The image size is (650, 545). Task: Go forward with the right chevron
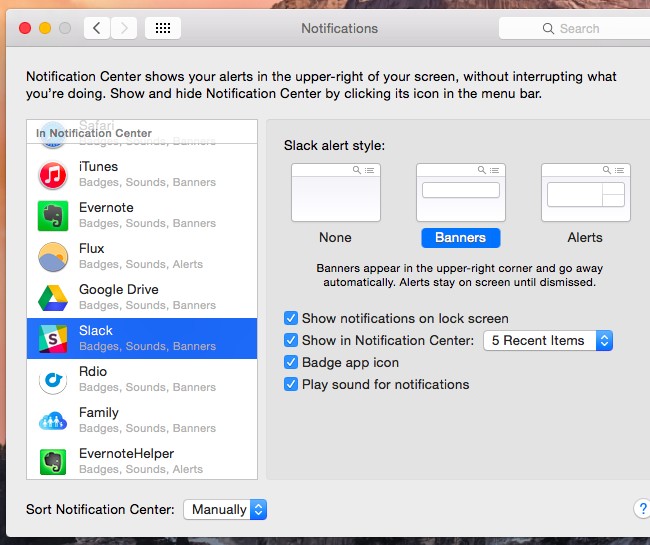click(x=124, y=28)
